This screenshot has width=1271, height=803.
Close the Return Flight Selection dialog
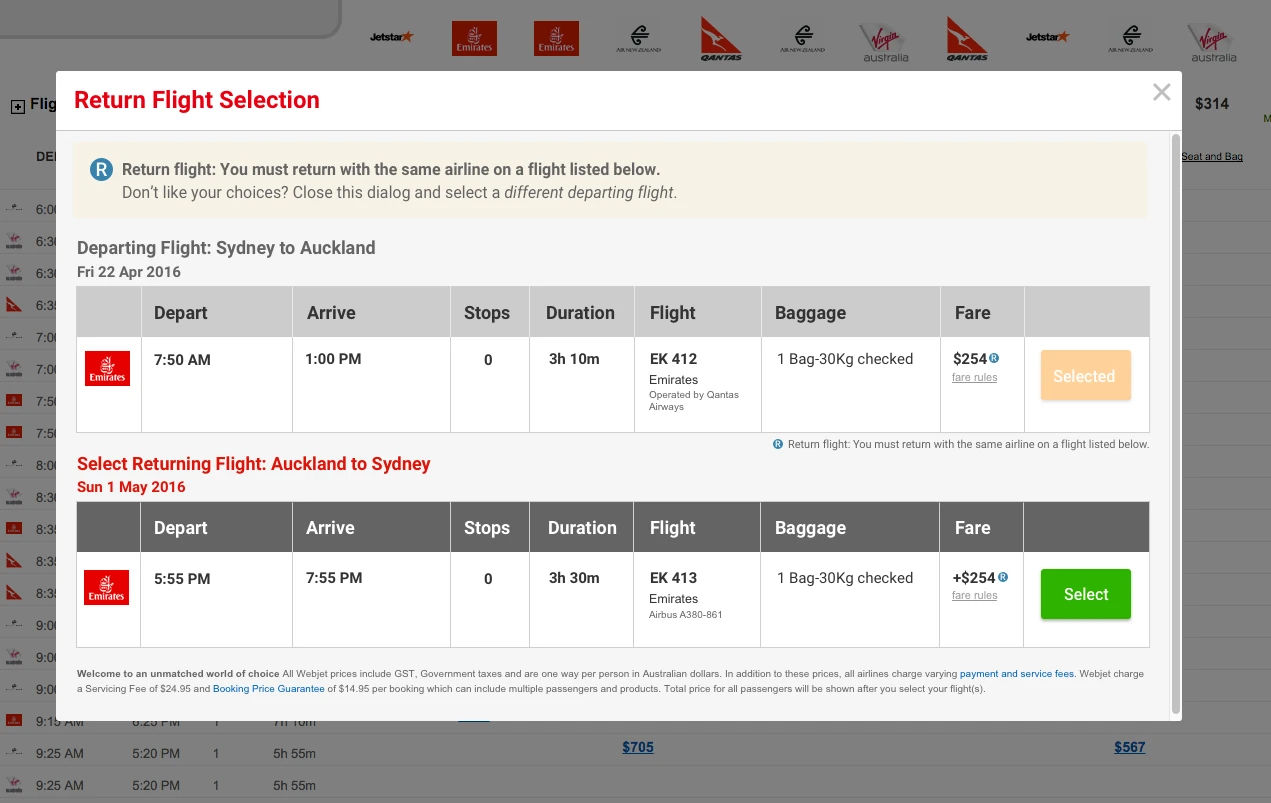click(x=1161, y=93)
